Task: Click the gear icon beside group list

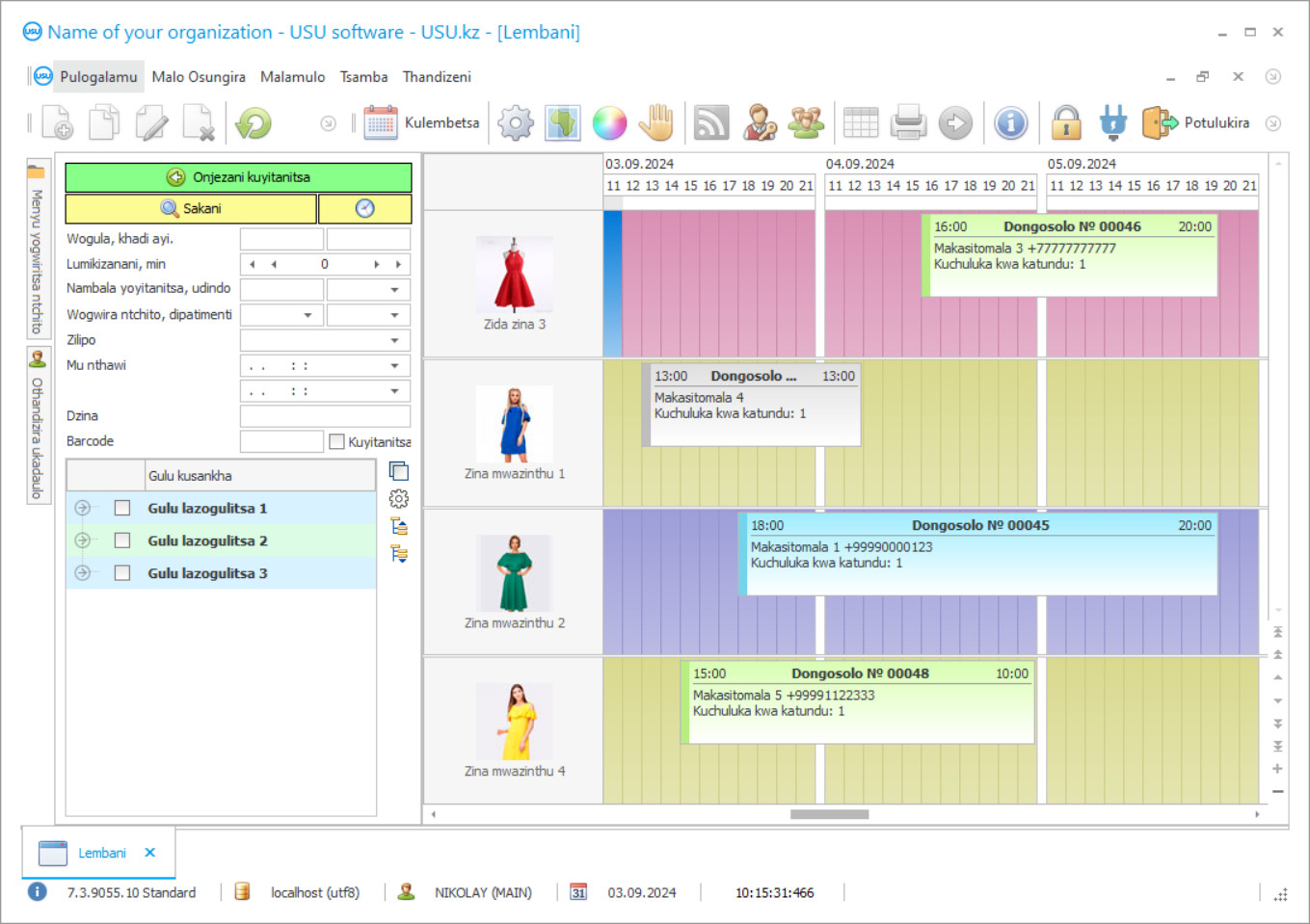Action: [399, 499]
